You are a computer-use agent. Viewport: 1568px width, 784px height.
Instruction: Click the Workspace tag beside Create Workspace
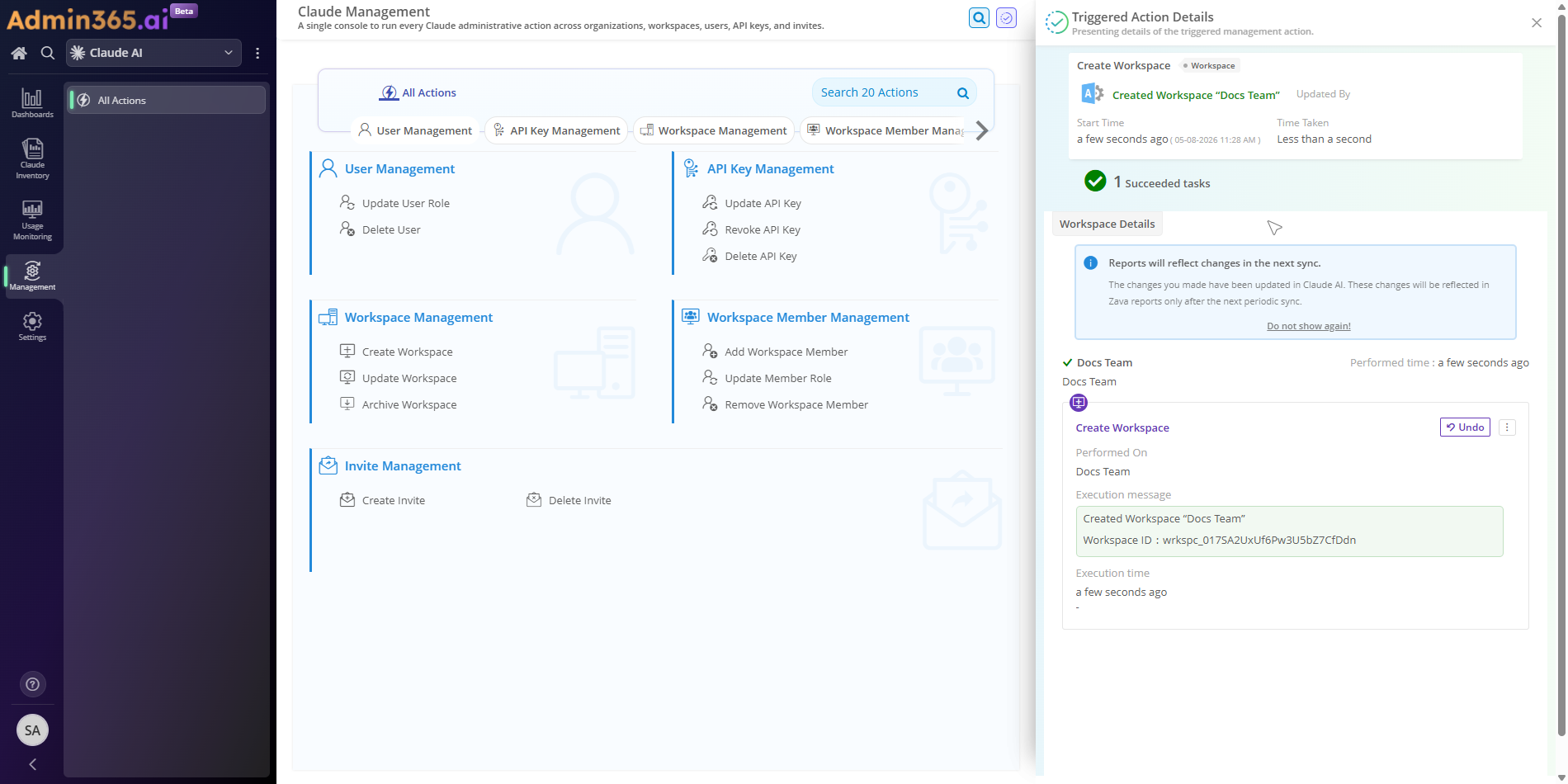pyautogui.click(x=1209, y=65)
